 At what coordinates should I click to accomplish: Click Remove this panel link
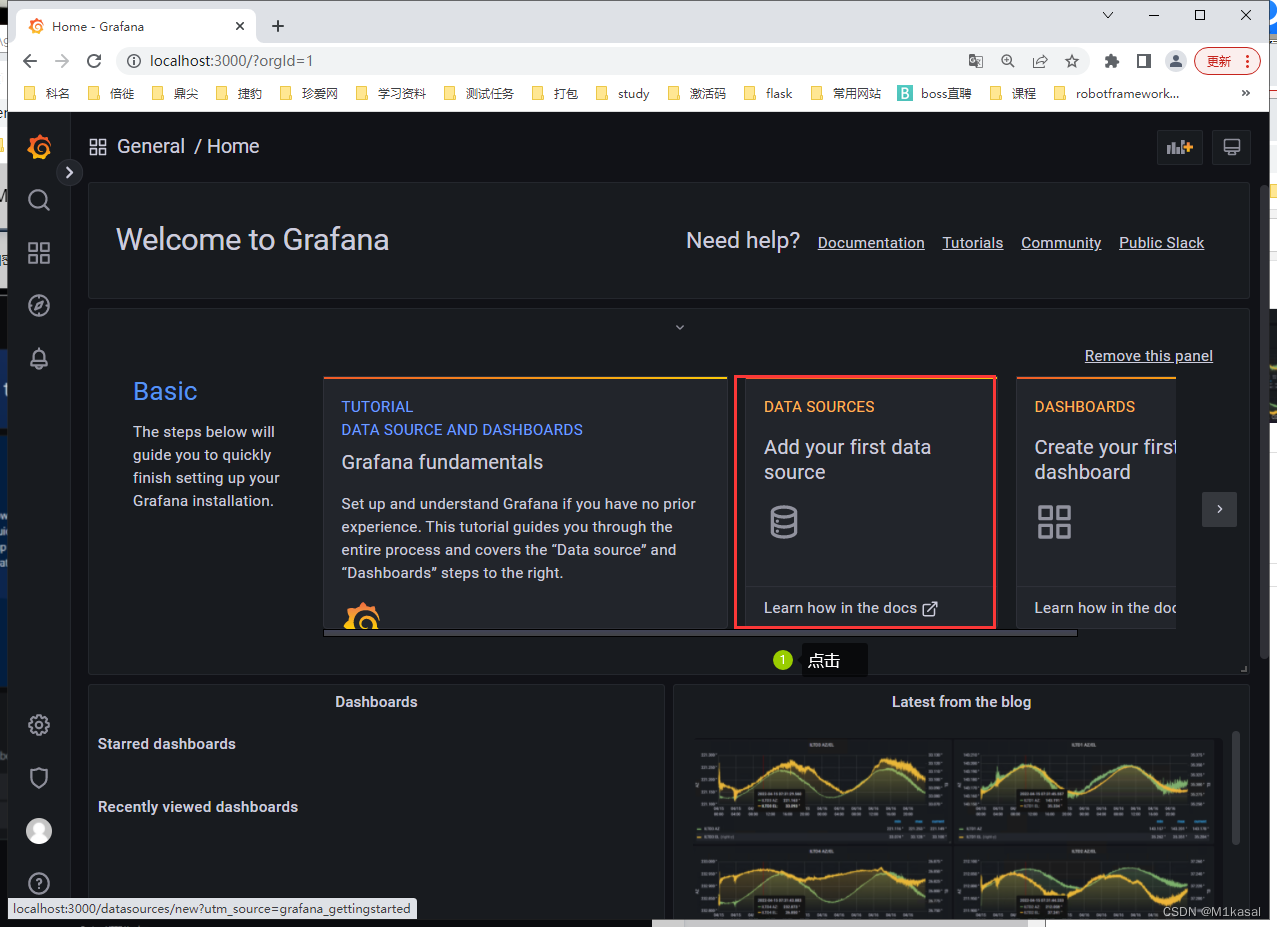coord(1149,356)
